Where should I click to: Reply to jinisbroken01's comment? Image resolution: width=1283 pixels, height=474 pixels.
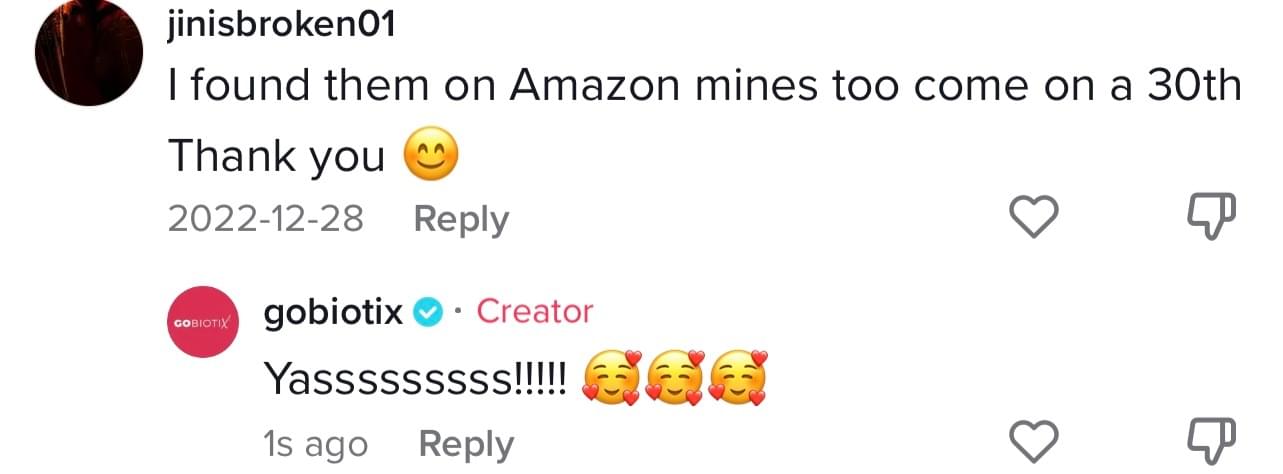[x=461, y=219]
